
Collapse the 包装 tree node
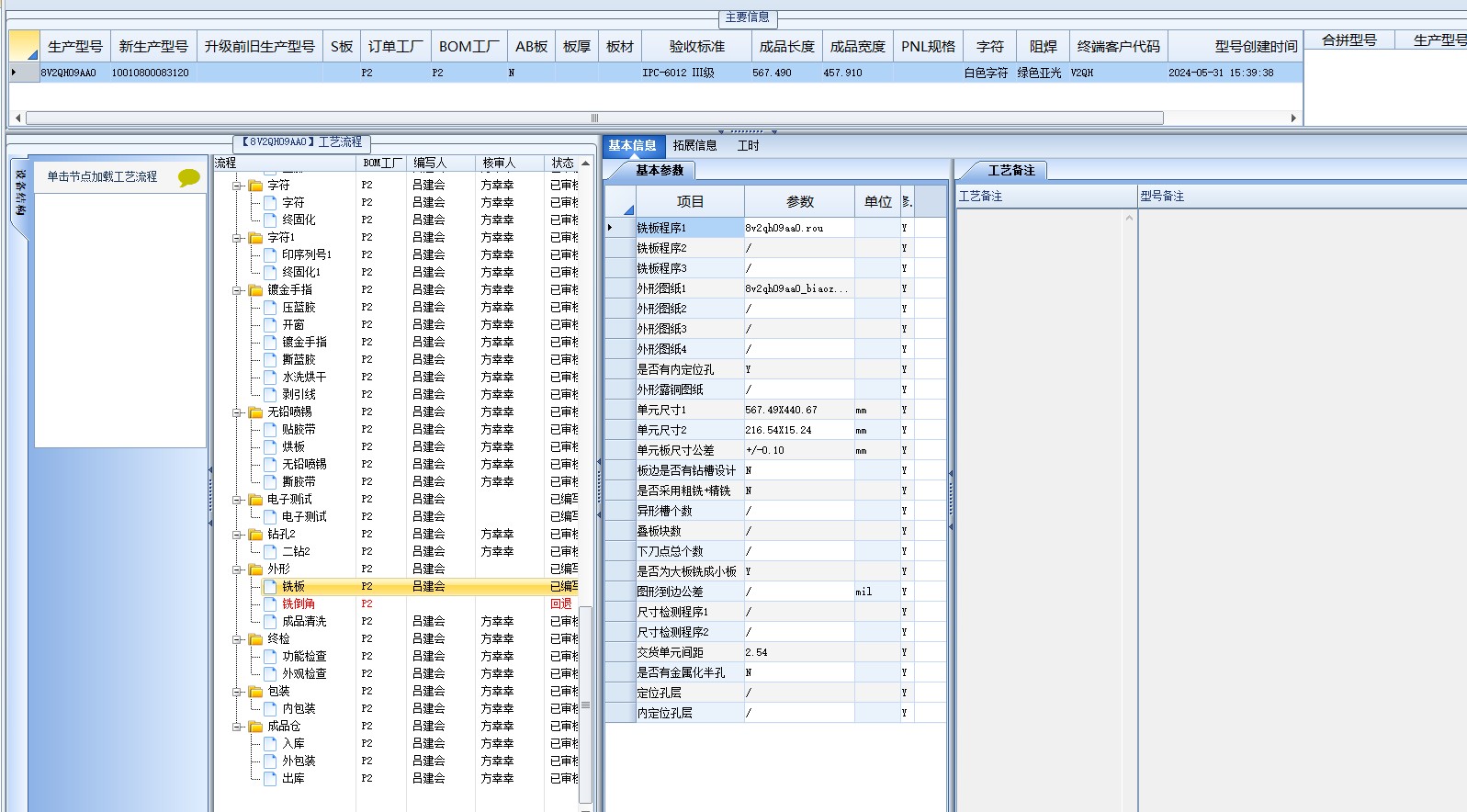pos(238,692)
